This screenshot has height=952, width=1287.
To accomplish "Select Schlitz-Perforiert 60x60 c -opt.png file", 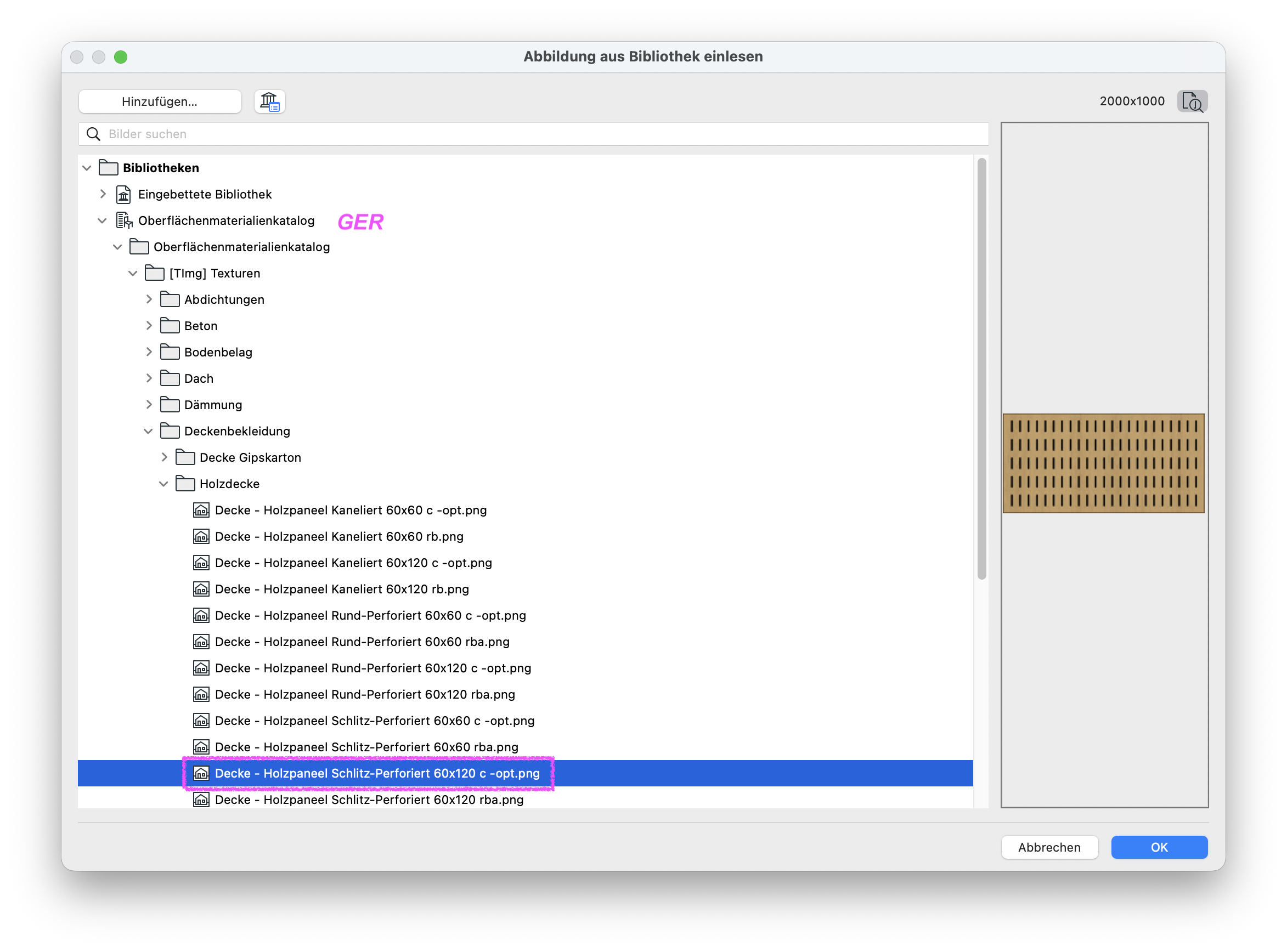I will [x=375, y=721].
